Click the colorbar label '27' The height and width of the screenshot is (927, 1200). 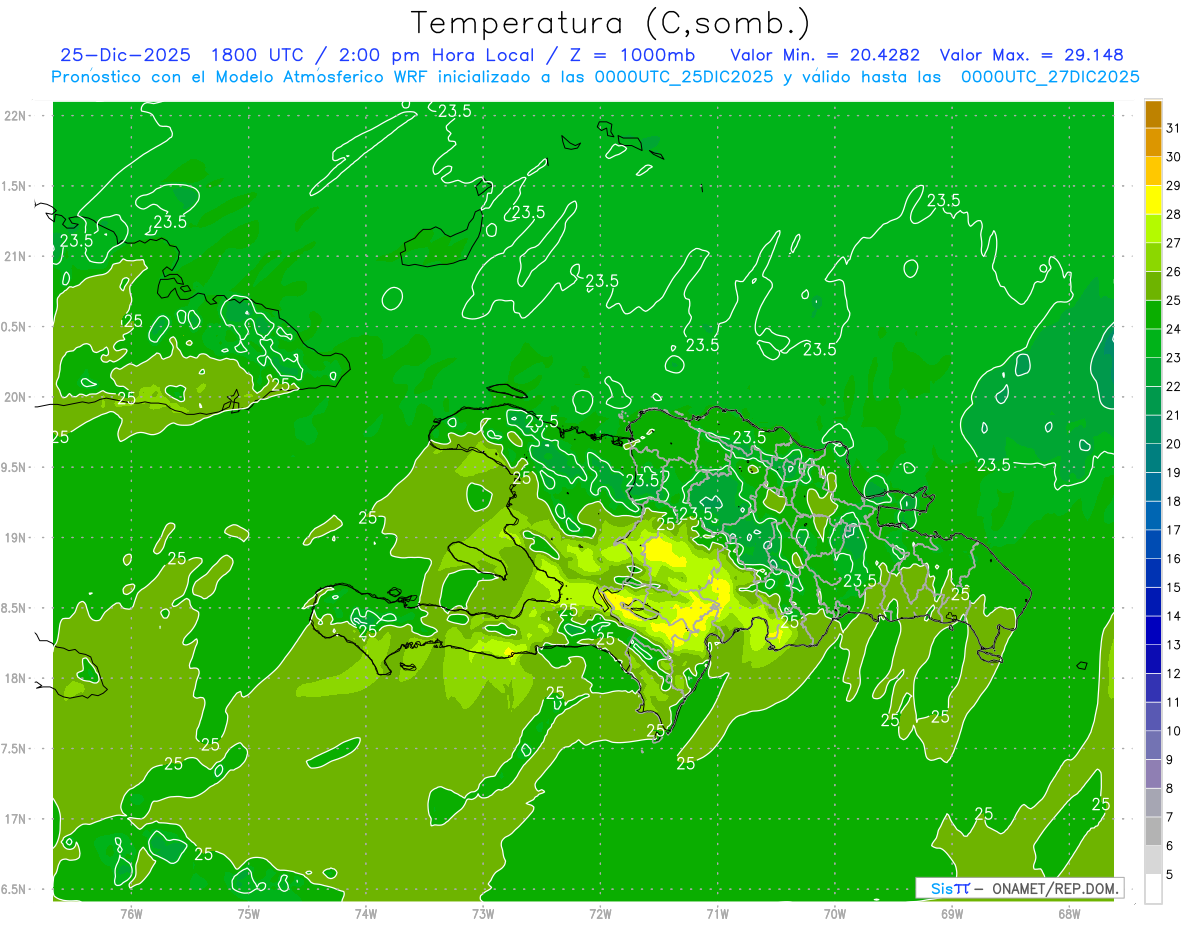point(1174,243)
